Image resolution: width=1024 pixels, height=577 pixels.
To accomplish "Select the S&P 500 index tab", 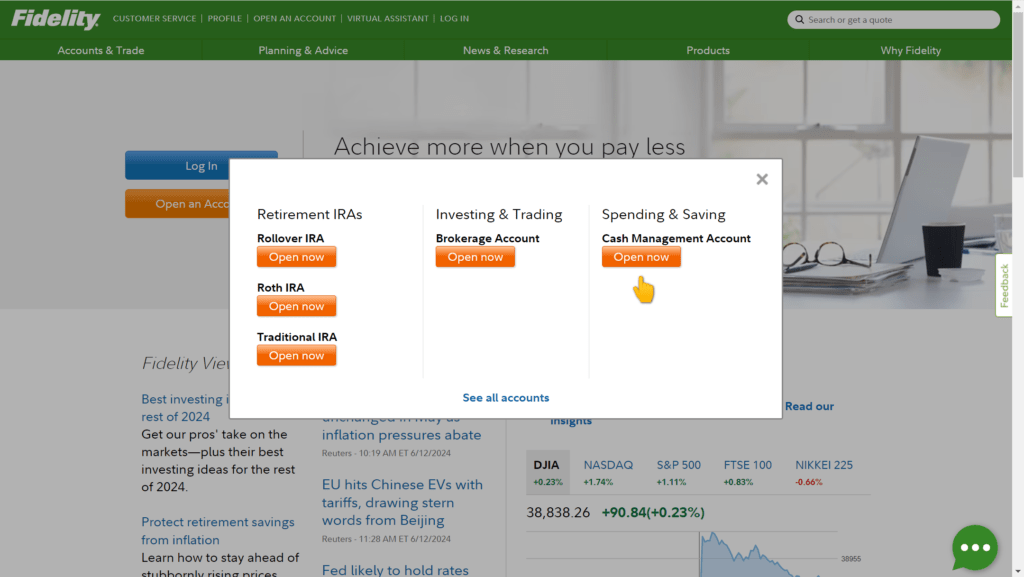I will [679, 473].
